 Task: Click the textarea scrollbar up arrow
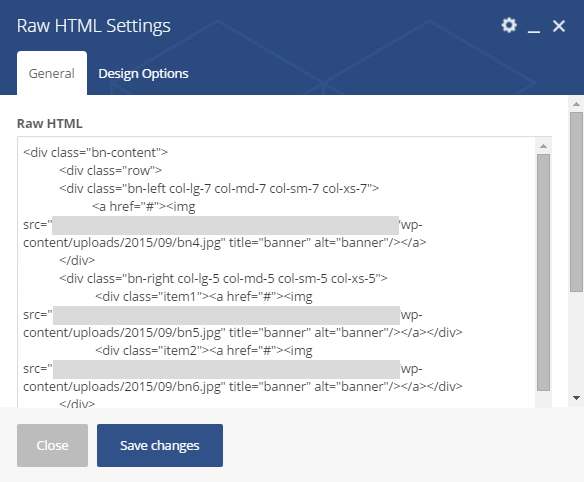[543, 146]
